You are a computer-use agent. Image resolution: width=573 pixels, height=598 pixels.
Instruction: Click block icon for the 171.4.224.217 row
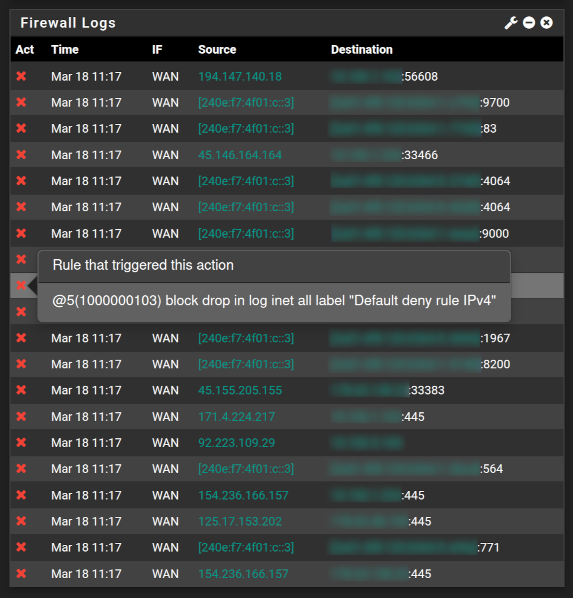[21, 416]
